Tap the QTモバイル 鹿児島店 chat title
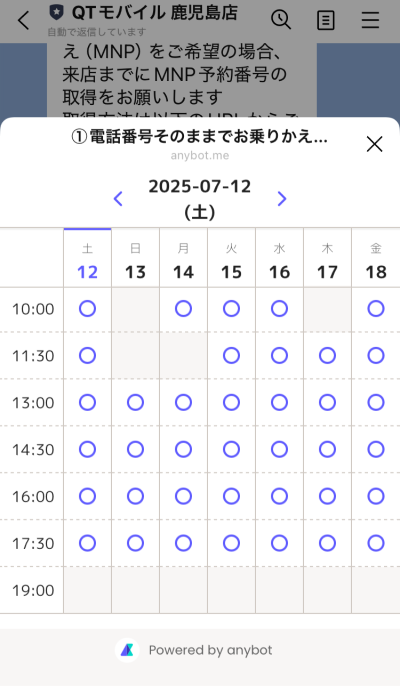Image resolution: width=400 pixels, height=686 pixels. 154,13
